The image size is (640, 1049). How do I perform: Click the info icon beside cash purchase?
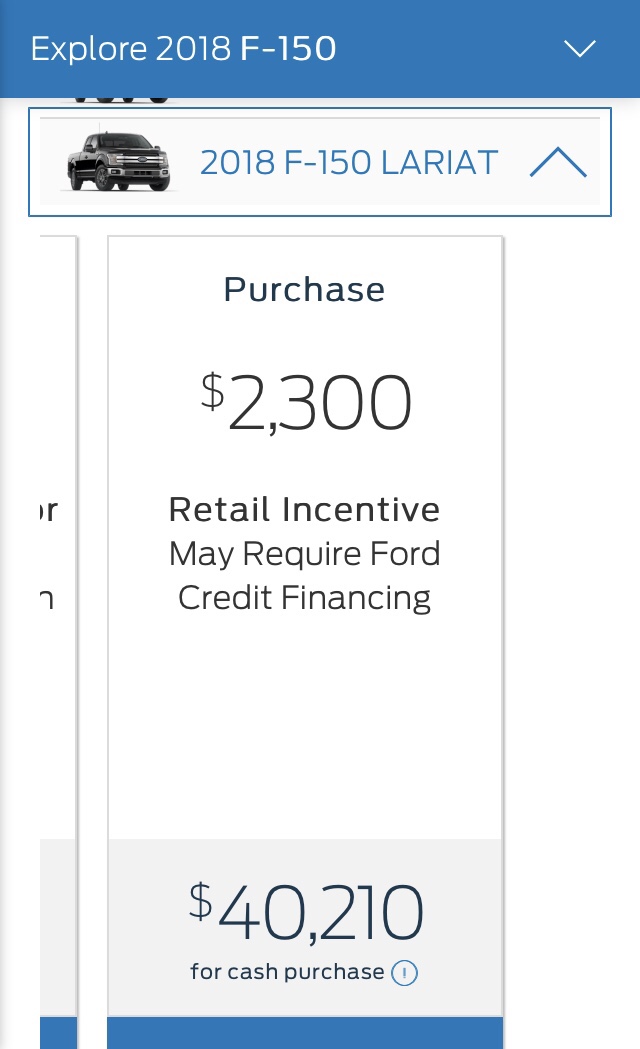404,973
